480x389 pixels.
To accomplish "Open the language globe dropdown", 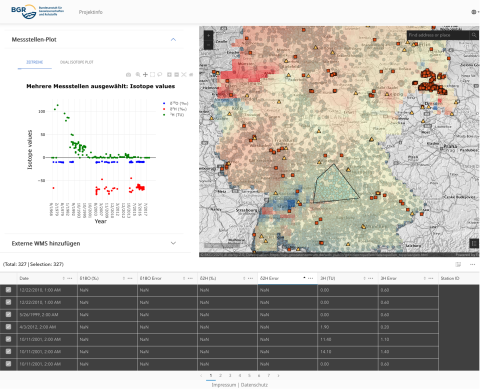I will tap(475, 12).
